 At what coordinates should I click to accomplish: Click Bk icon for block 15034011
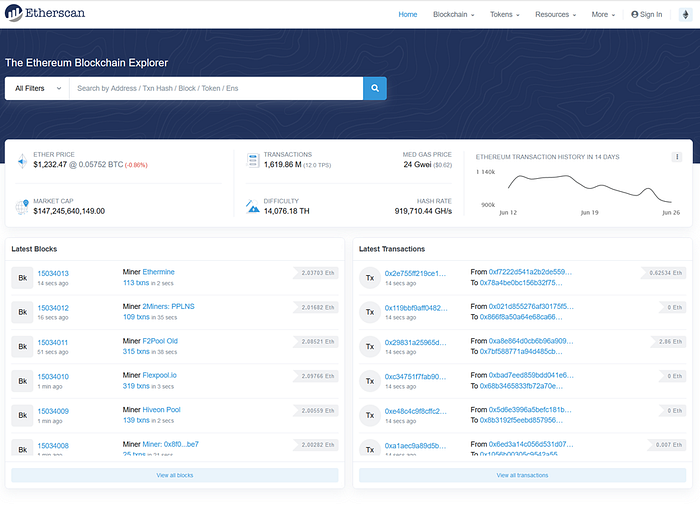(22, 346)
